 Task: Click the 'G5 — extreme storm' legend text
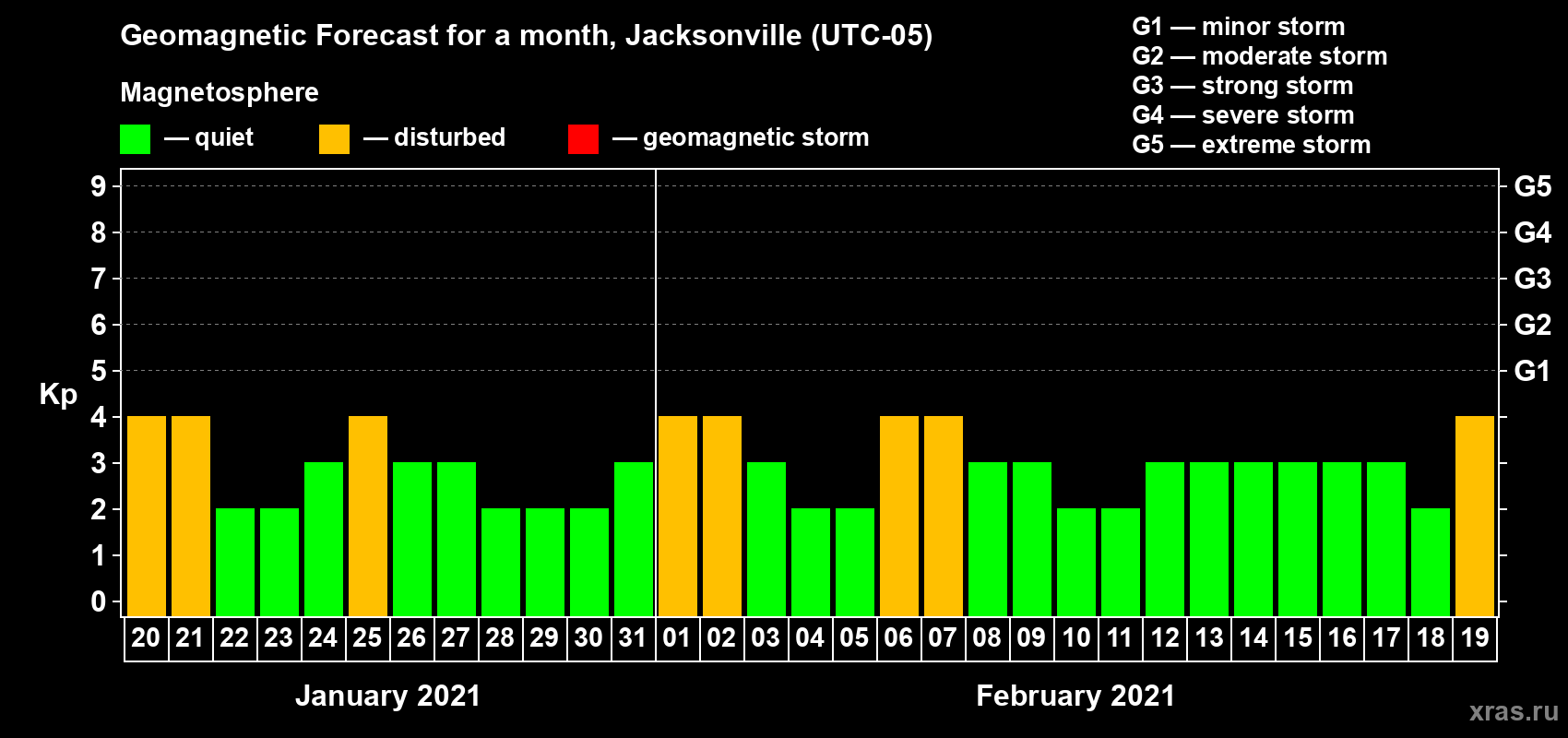(x=1252, y=145)
